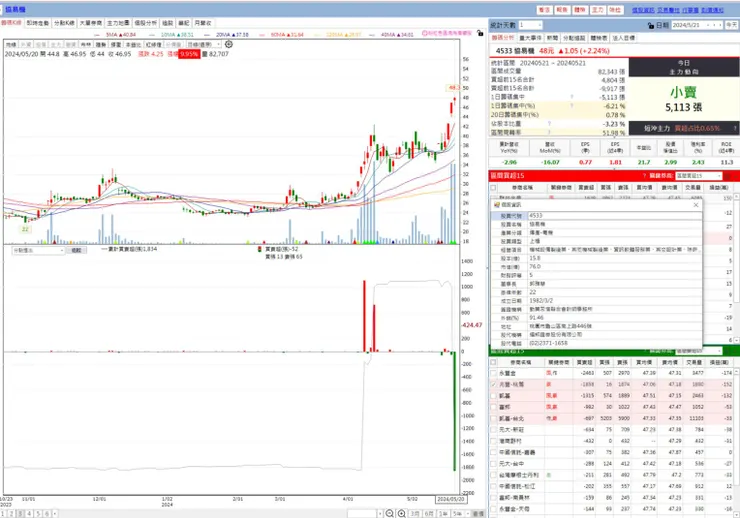Click the 5MA legend color line
The image size is (740, 518).
click(98, 34)
